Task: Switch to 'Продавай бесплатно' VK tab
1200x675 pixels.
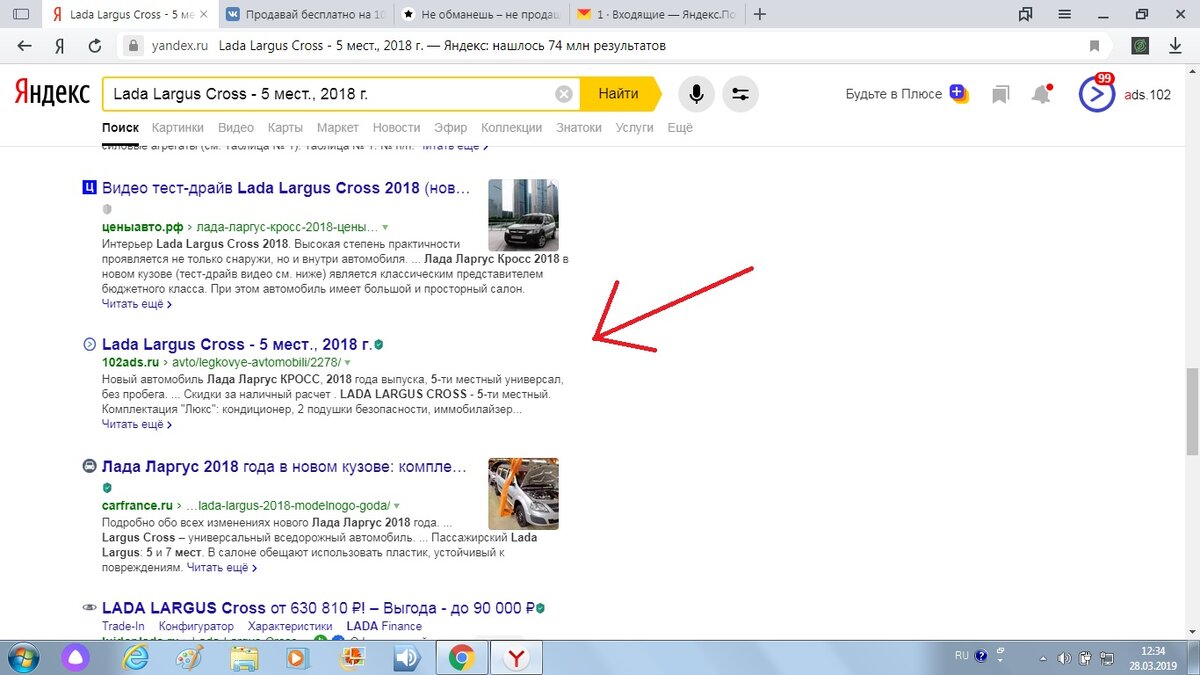Action: tap(305, 14)
